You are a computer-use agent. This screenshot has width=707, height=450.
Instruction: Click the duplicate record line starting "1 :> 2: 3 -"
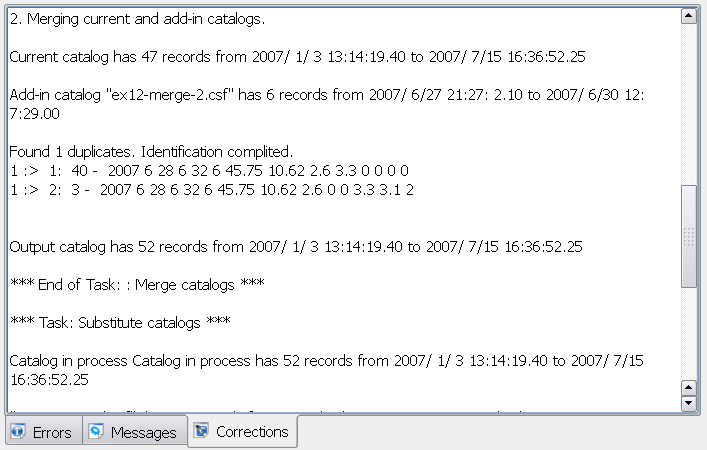tap(211, 190)
